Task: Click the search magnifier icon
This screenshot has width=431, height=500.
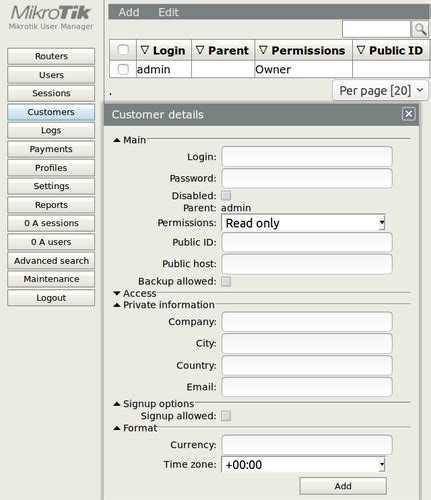Action: click(x=420, y=29)
